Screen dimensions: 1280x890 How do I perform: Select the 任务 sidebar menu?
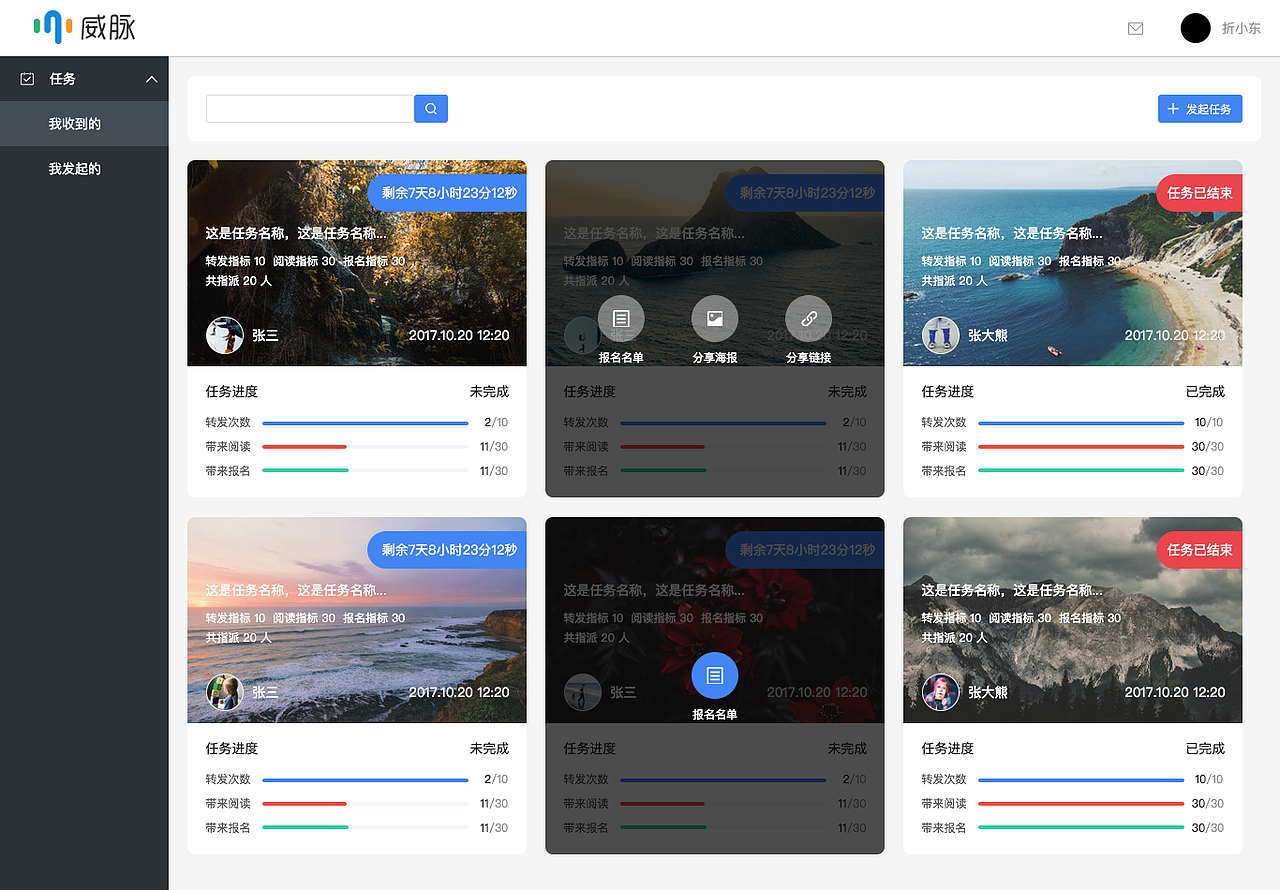pyautogui.click(x=84, y=79)
